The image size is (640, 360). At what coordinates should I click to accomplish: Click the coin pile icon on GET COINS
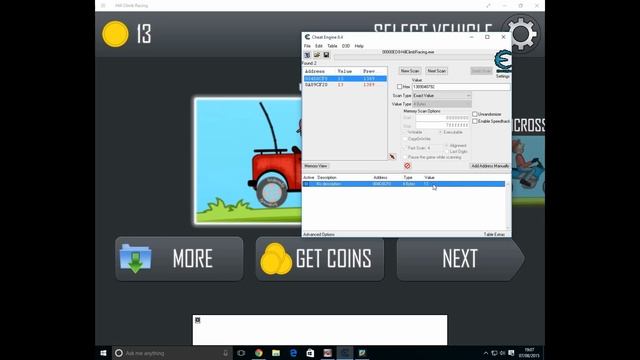pos(276,259)
